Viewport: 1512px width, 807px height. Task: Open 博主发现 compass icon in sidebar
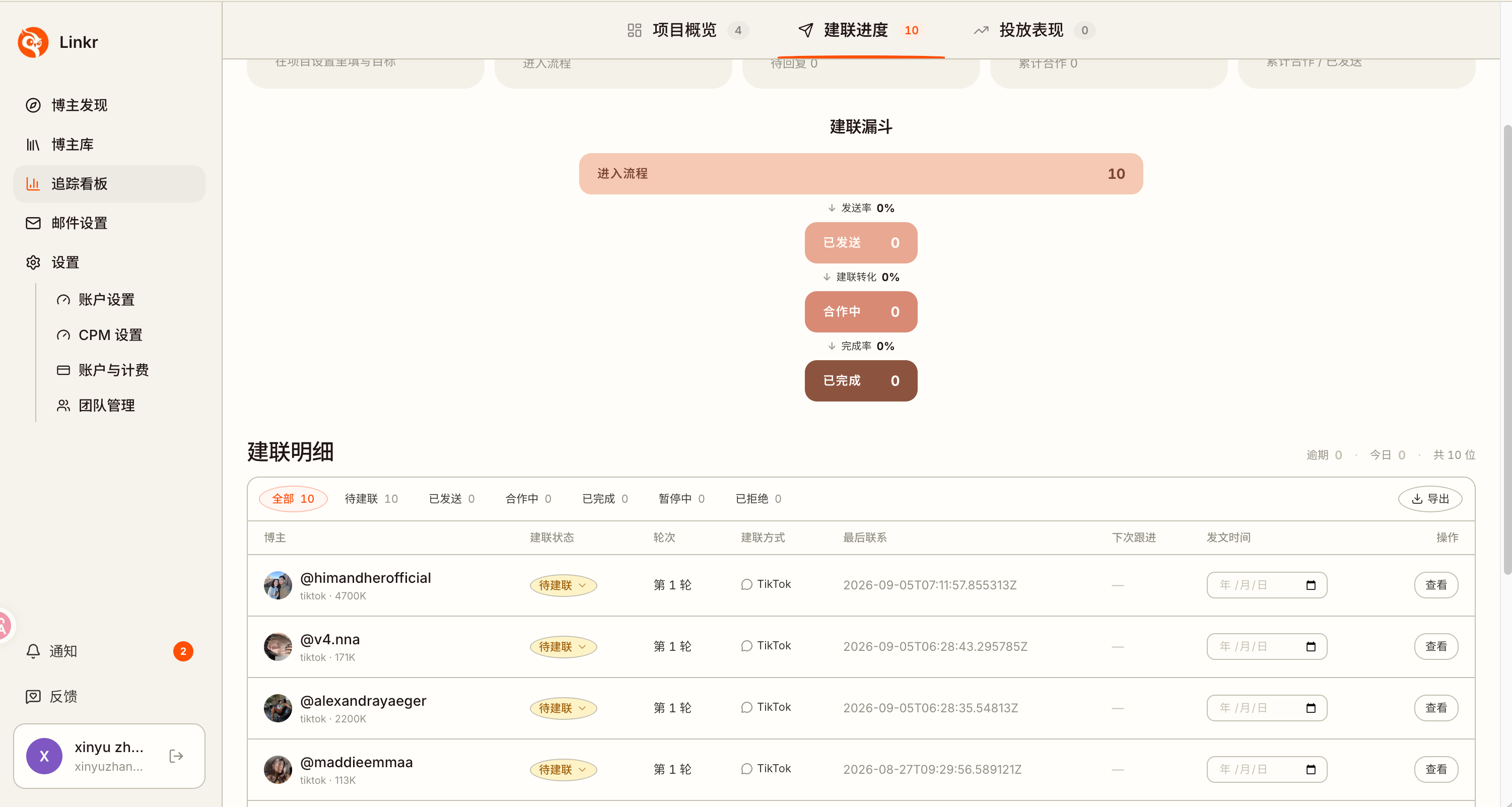click(33, 105)
